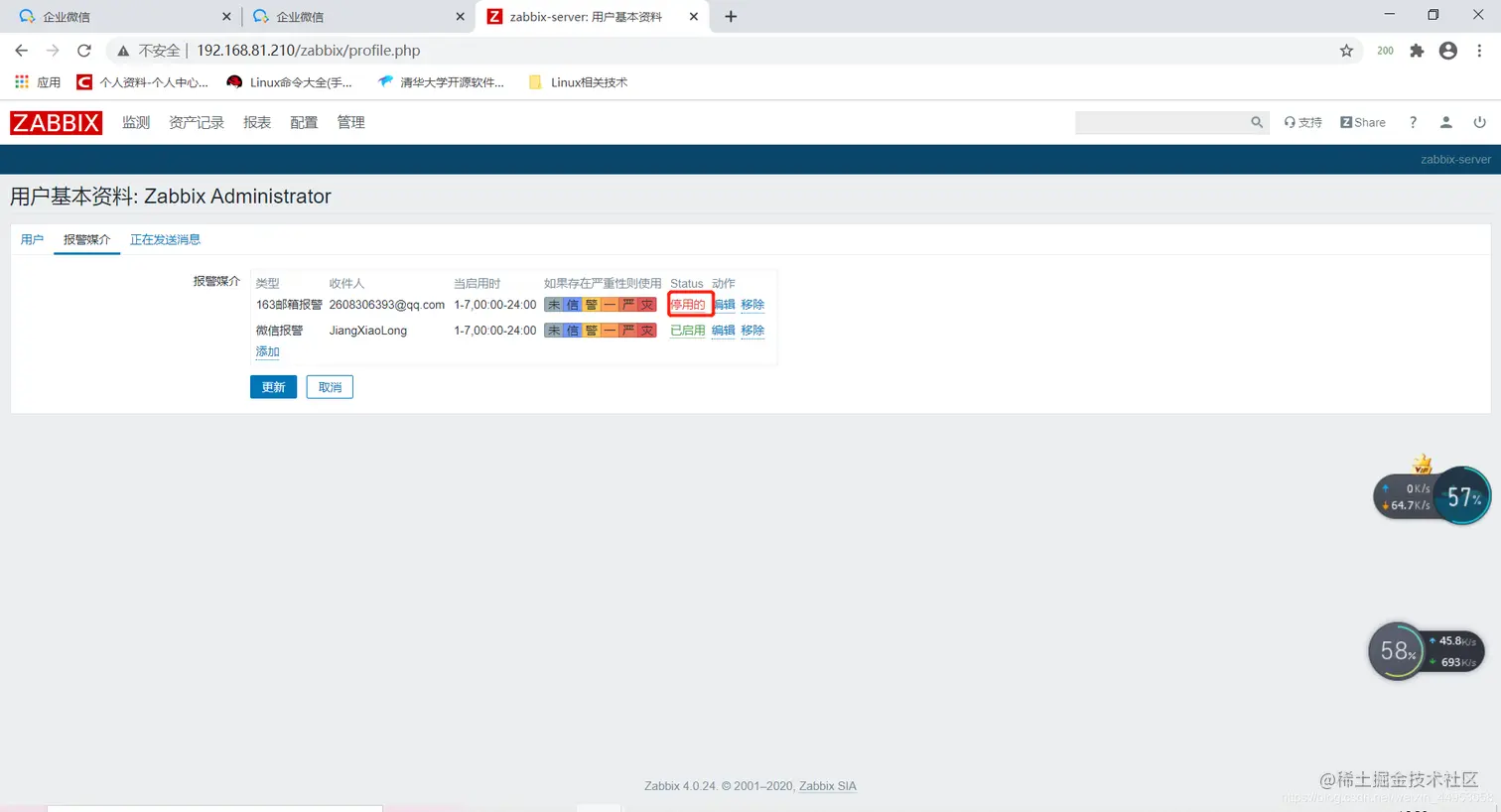Viewport: 1501px width, 812px height.
Task: Click the ZABBIX logo
Action: [x=56, y=122]
